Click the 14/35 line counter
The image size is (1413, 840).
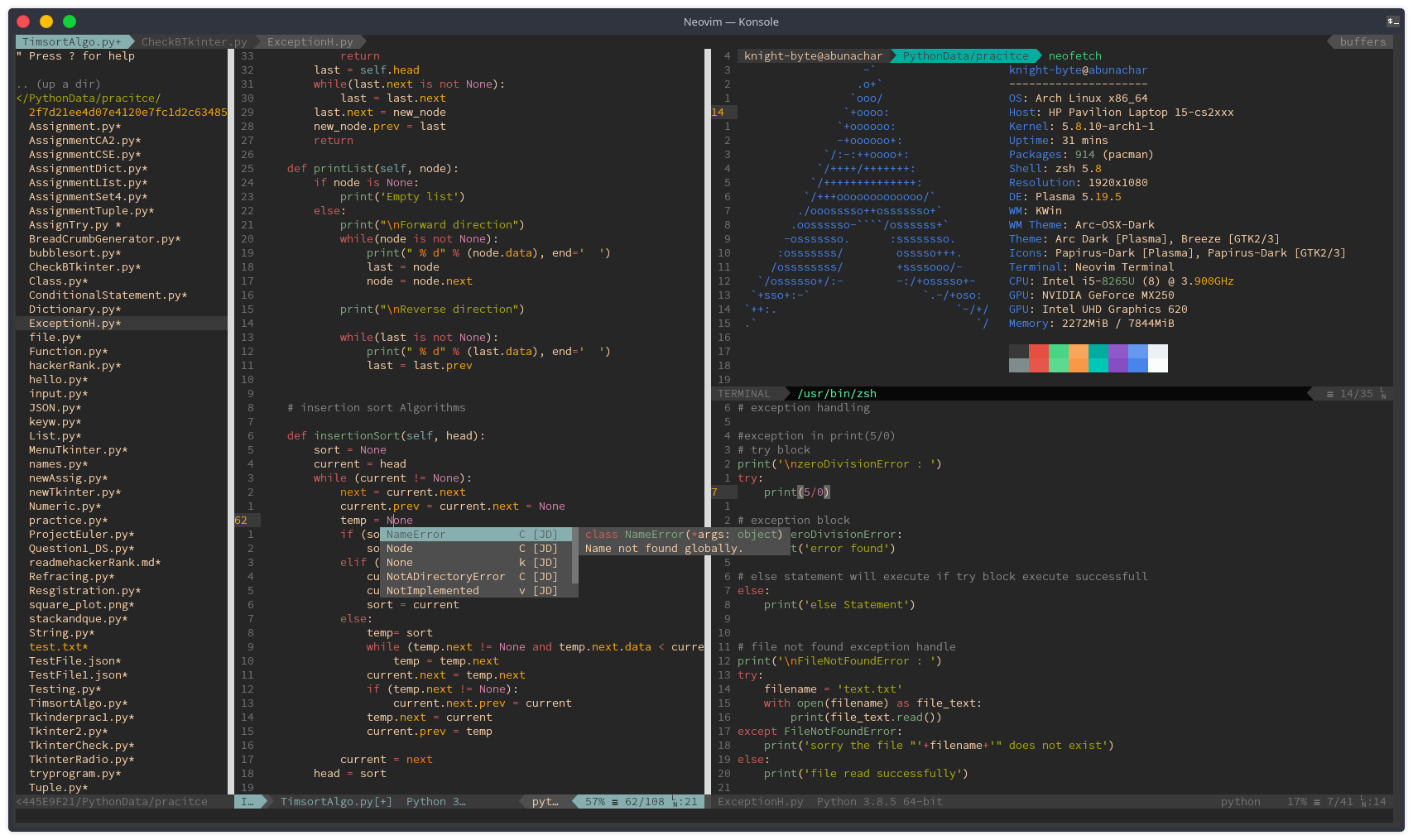click(x=1356, y=393)
